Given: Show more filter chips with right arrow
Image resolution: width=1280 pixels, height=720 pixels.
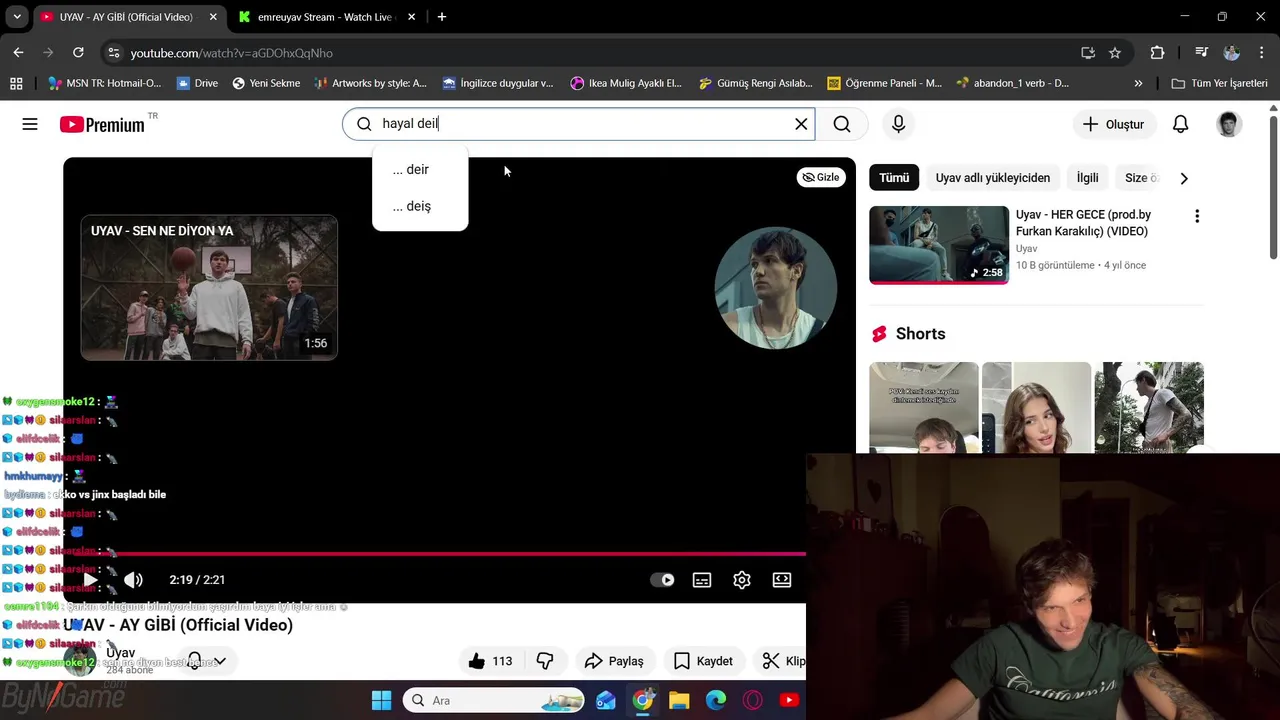Looking at the screenshot, I should [x=1184, y=178].
